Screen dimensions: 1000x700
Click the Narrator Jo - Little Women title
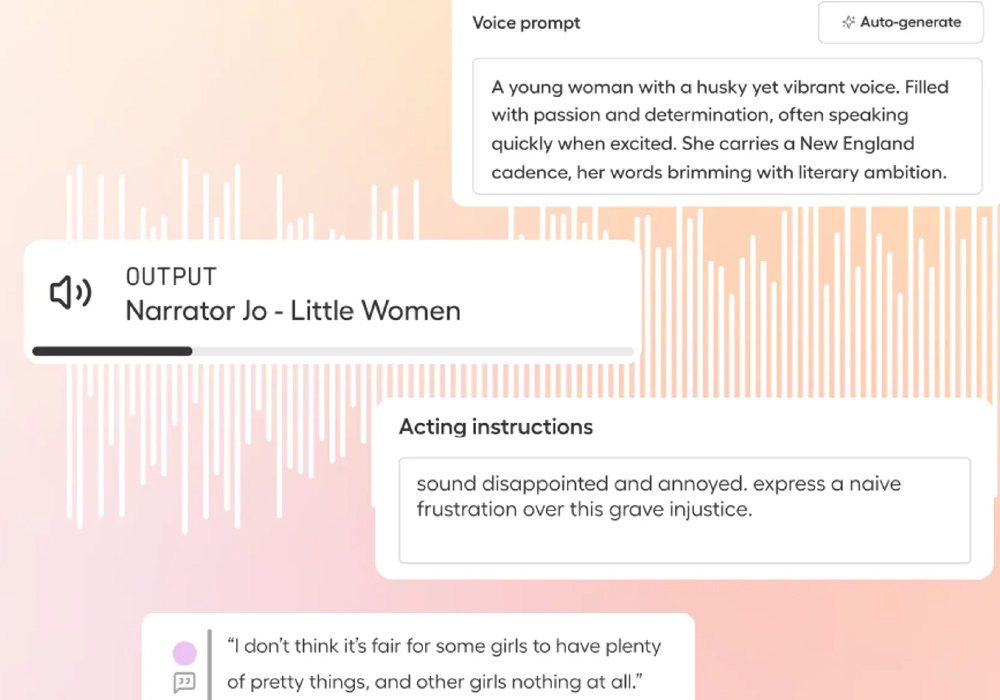click(x=293, y=311)
